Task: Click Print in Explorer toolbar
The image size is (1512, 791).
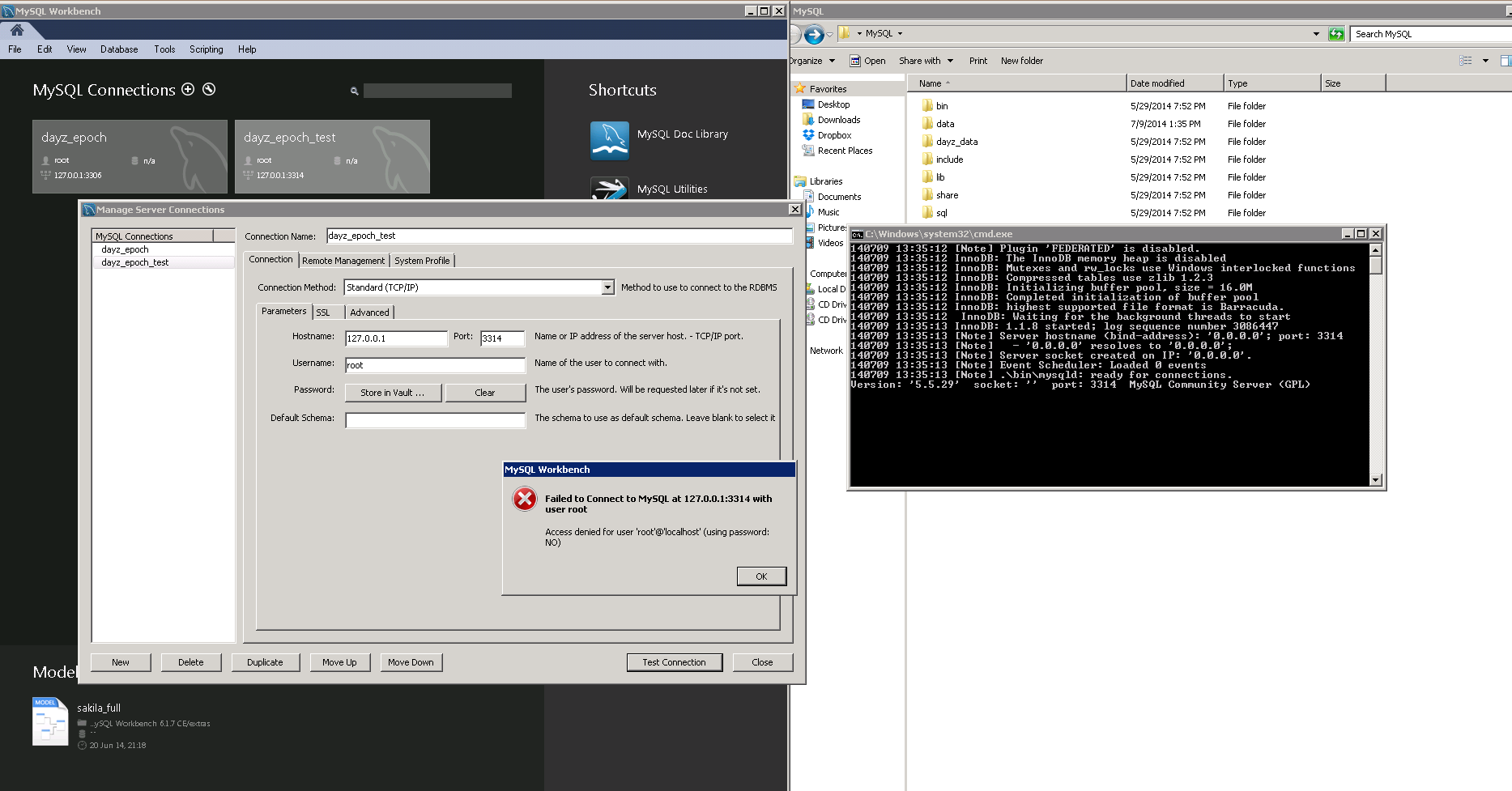Action: (978, 61)
